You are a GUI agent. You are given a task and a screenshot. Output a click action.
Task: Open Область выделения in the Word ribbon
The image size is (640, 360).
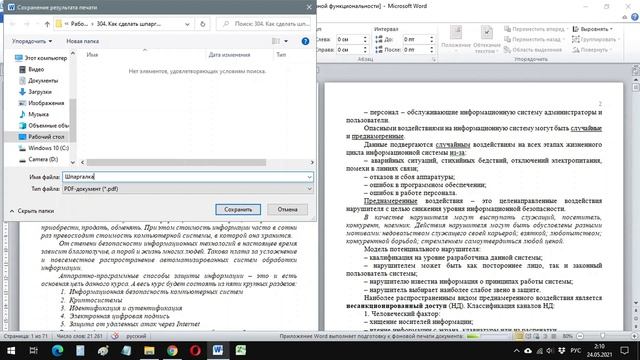coord(533,49)
